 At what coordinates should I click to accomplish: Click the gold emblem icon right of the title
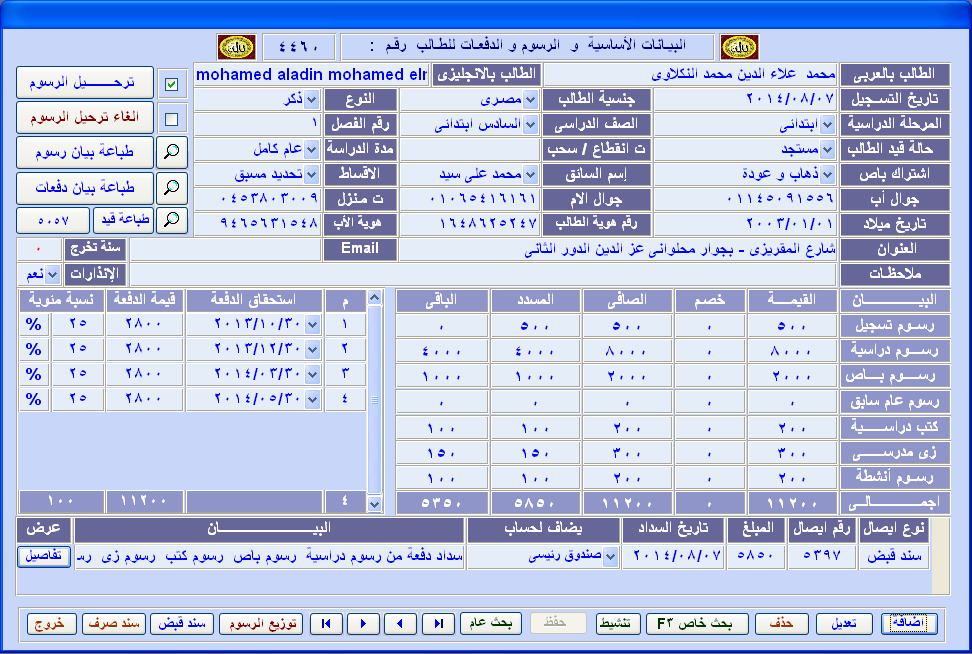coord(739,47)
